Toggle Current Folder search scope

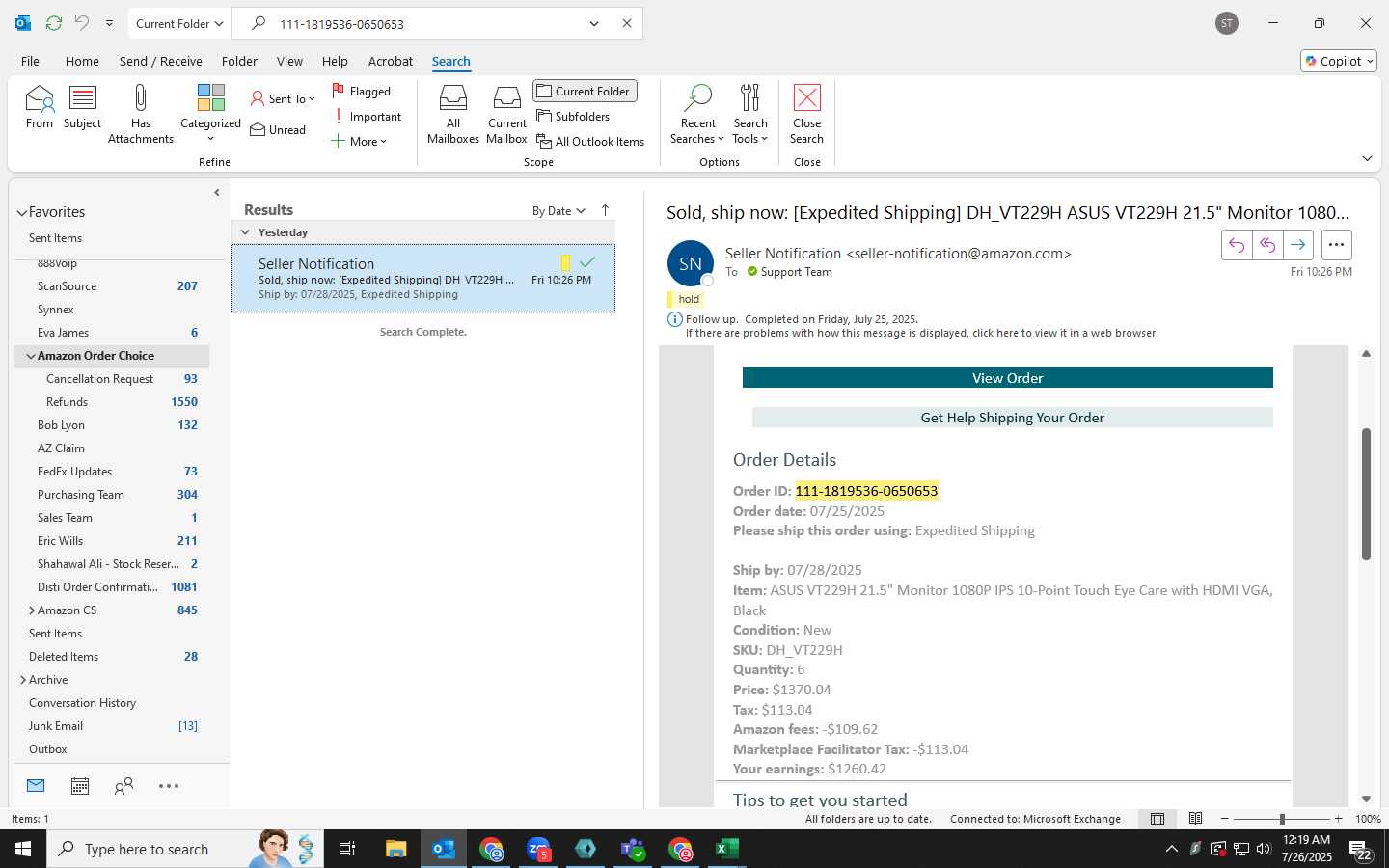[585, 91]
